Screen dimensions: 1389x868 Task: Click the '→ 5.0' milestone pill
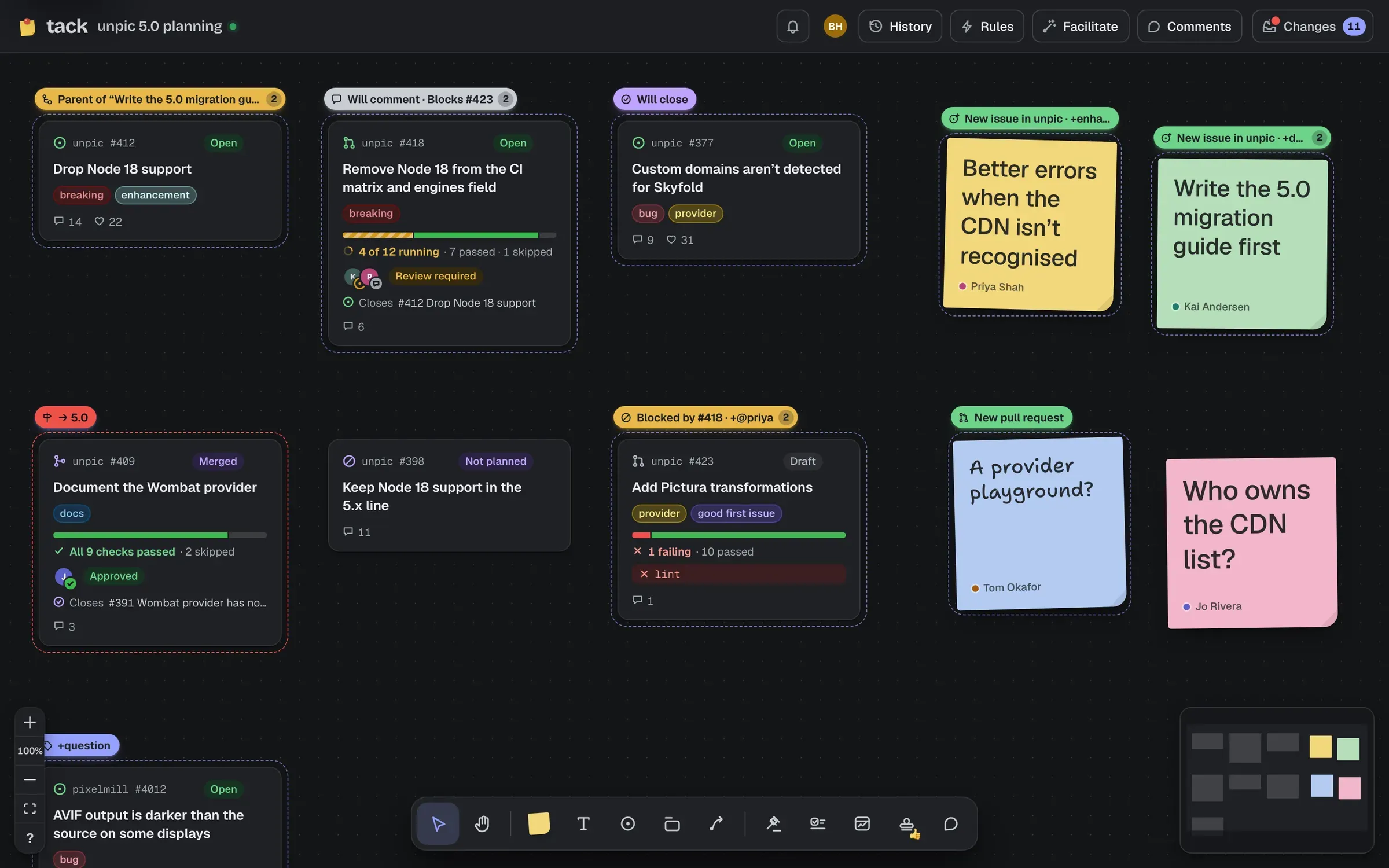click(65, 417)
